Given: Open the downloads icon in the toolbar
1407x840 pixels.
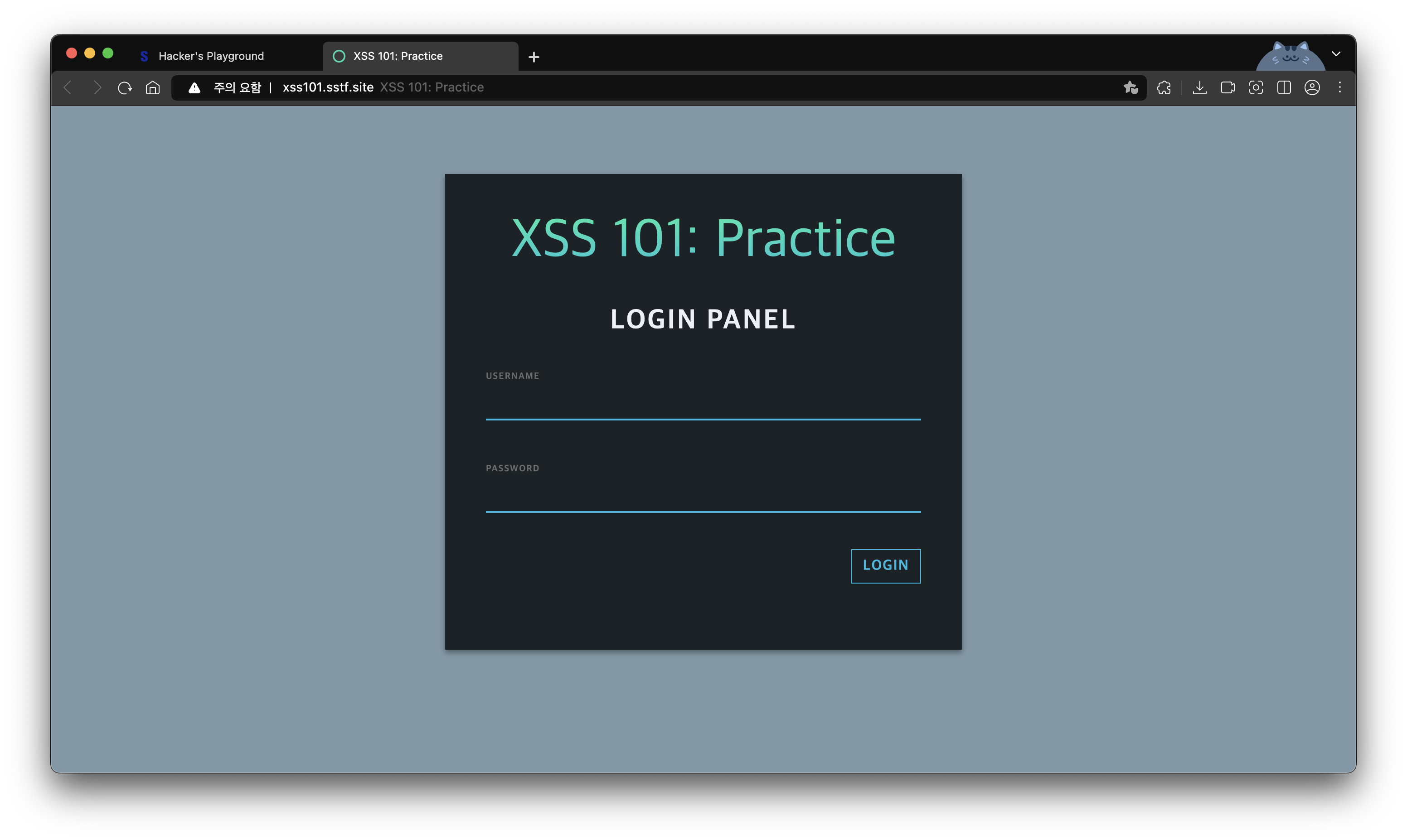Looking at the screenshot, I should pyautogui.click(x=1199, y=88).
